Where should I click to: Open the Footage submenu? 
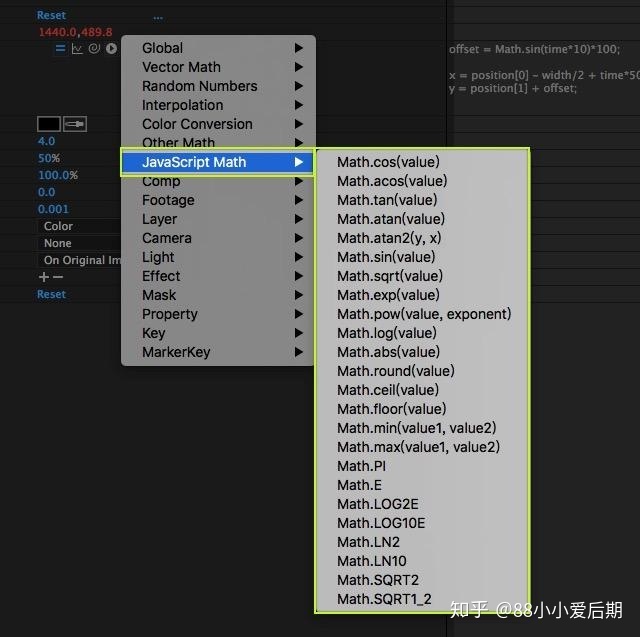pos(218,200)
